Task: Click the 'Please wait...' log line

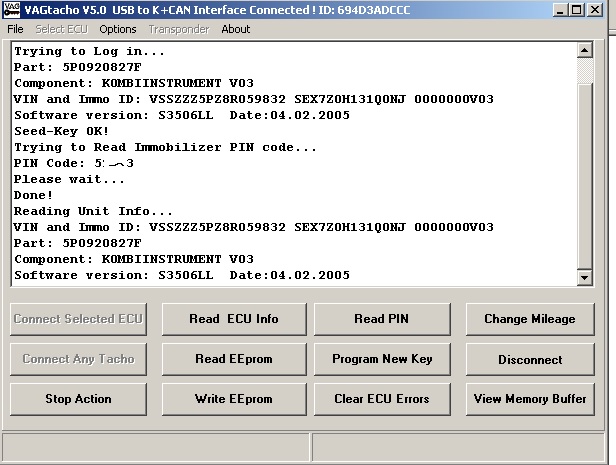Action: (69, 179)
